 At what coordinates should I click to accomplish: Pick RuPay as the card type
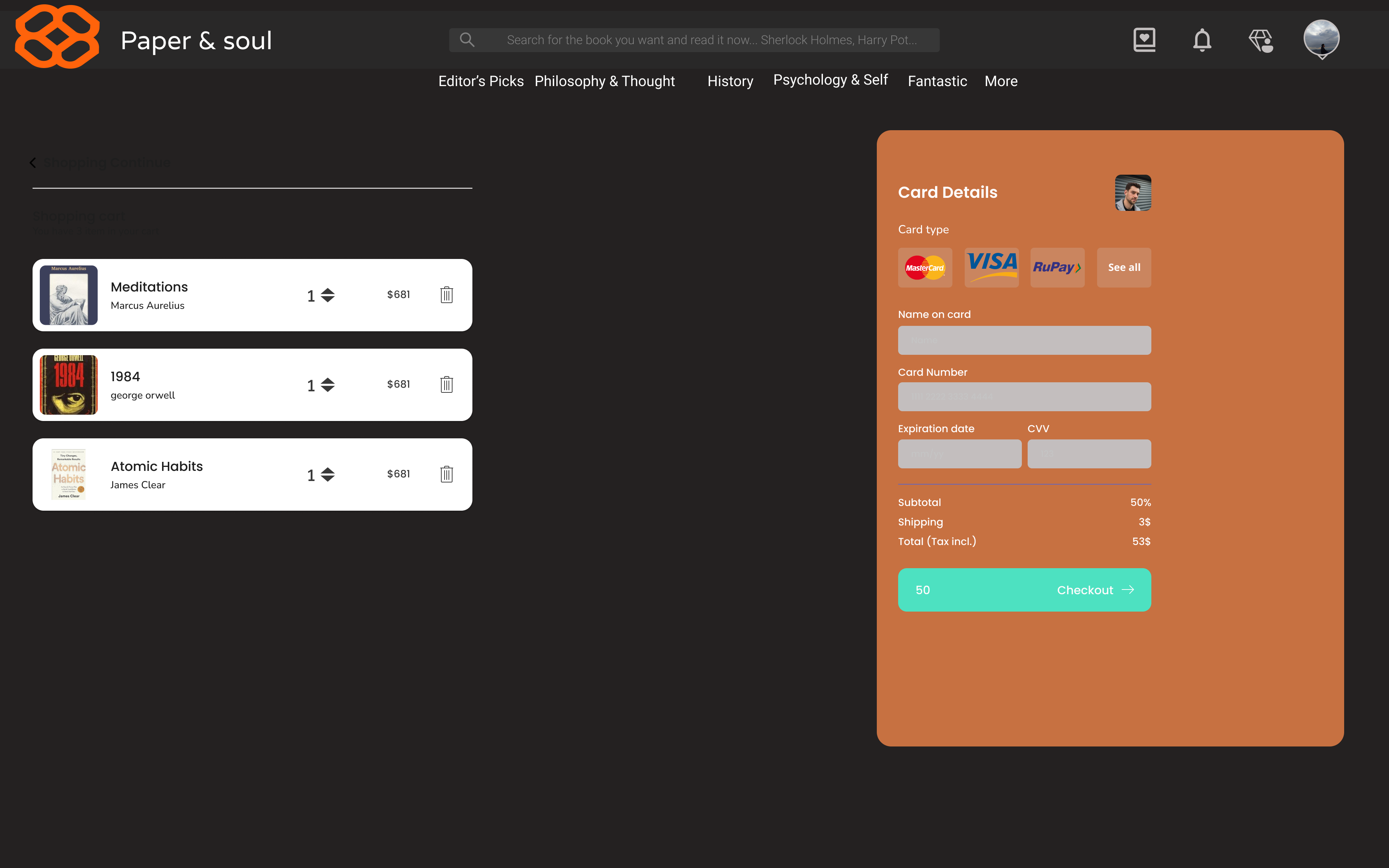coord(1057,268)
